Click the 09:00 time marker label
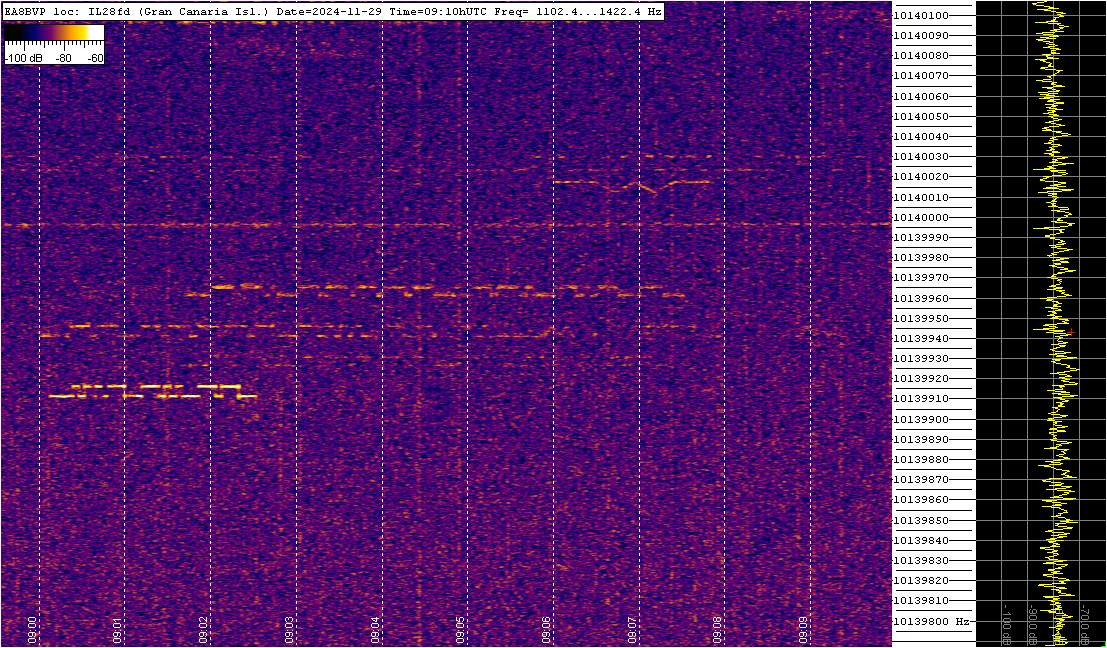1107x648 pixels. (x=32, y=624)
